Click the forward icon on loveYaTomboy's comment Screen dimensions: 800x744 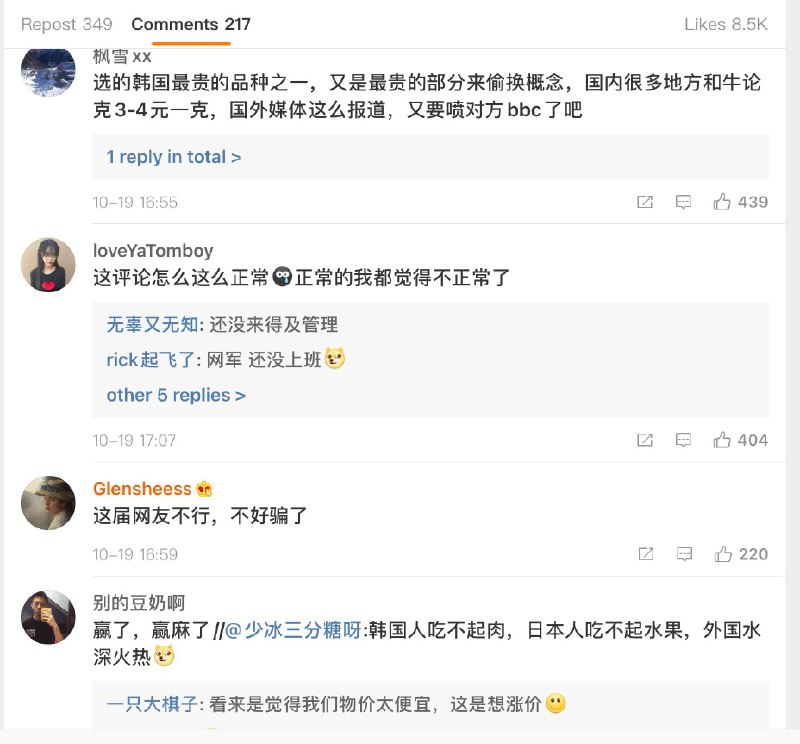[x=644, y=440]
